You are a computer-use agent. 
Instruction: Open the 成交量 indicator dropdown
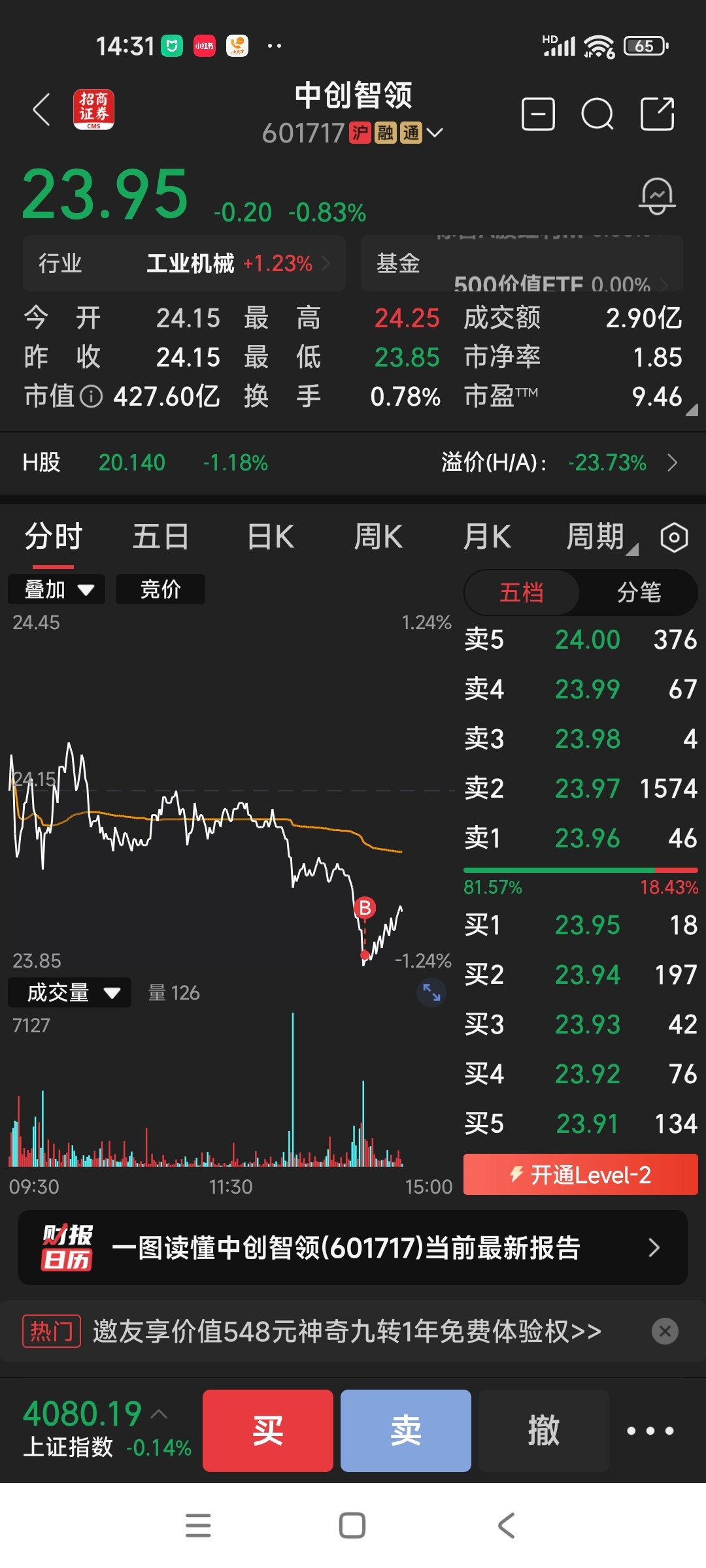click(69, 992)
